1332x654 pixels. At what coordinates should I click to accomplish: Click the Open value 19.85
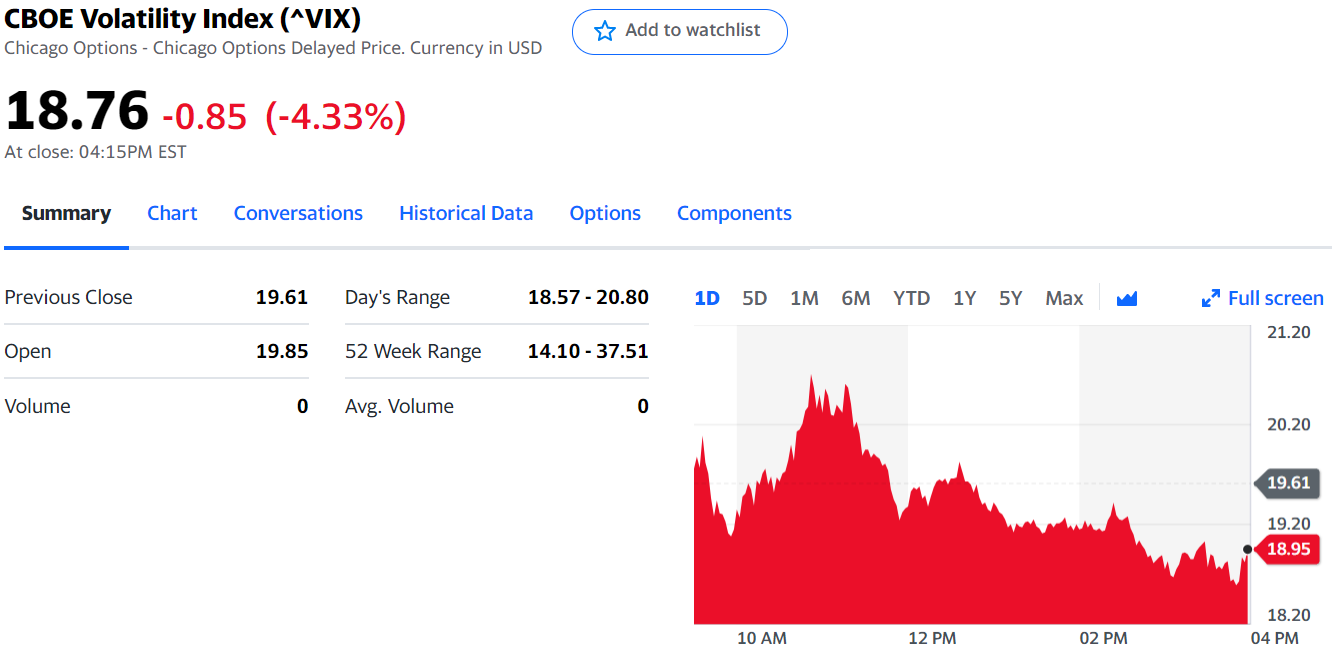[282, 351]
